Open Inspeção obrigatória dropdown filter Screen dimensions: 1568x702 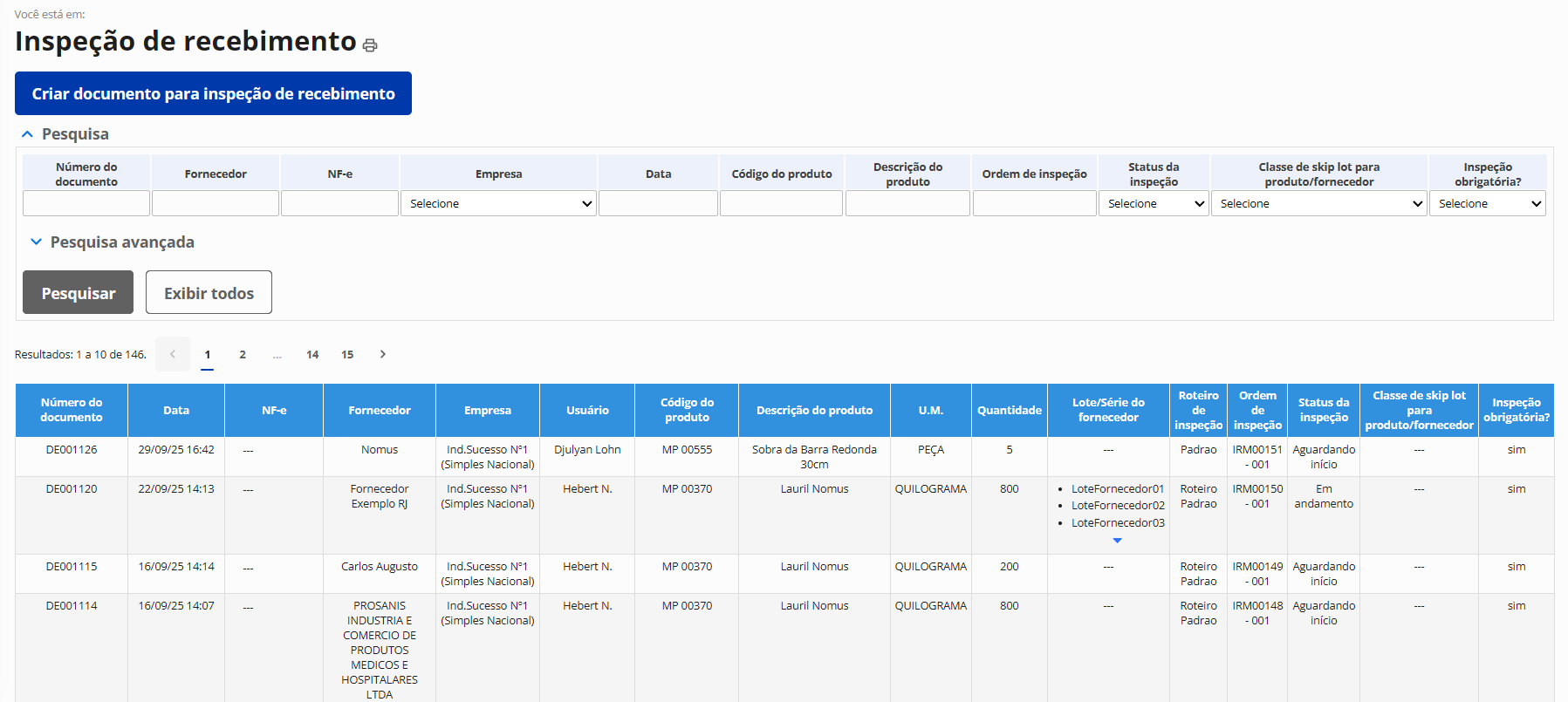tap(1487, 203)
